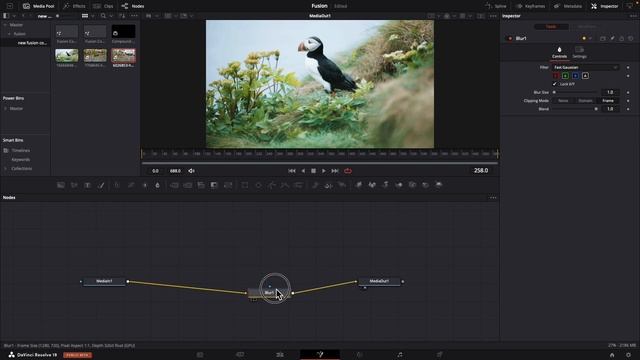Add a Polygon mask from toolbar

272,185
